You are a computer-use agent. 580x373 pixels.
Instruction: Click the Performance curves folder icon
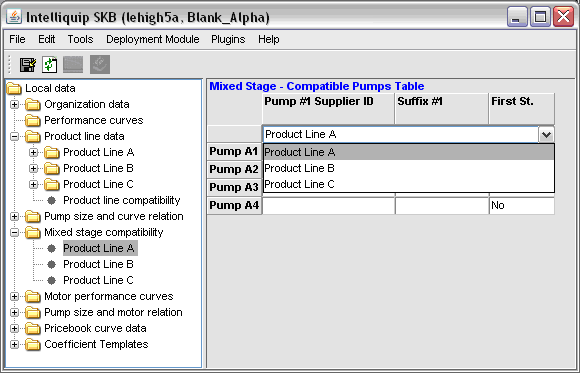[x=33, y=120]
